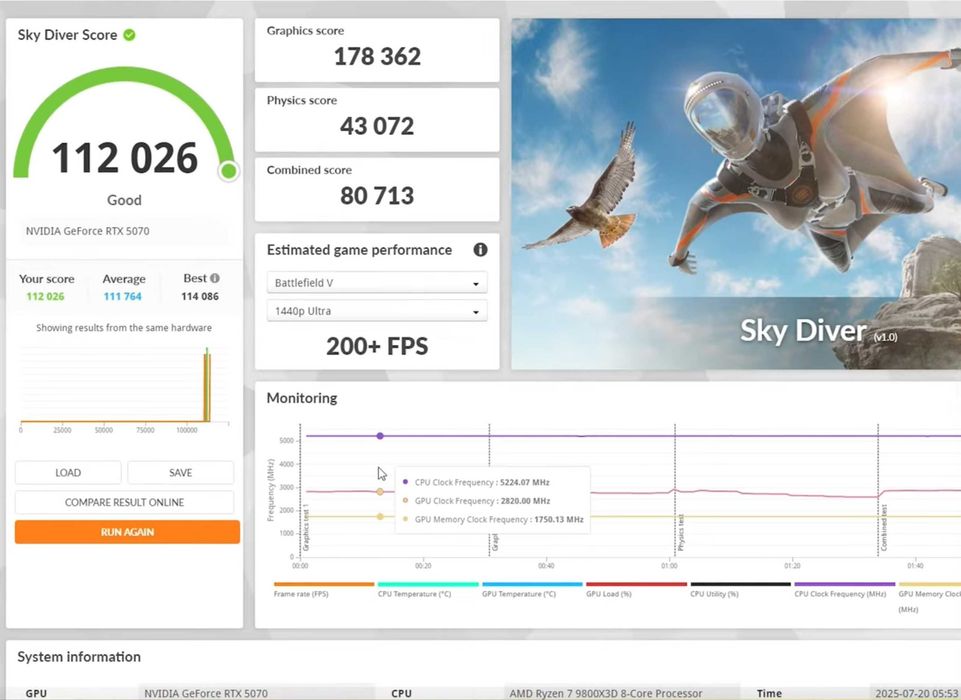Toggle the GPU Load (%) legend series
961x700 pixels.
pyautogui.click(x=636, y=589)
